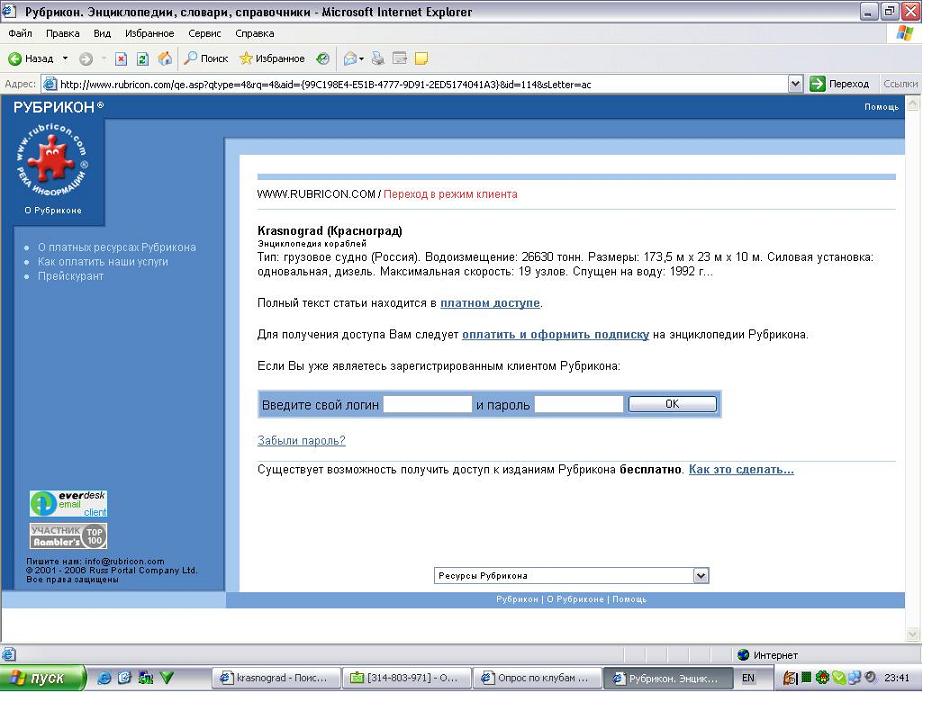The width and height of the screenshot is (941, 711).
Task: Expand the Ресурсы Рубрикона dropdown
Action: (571, 575)
